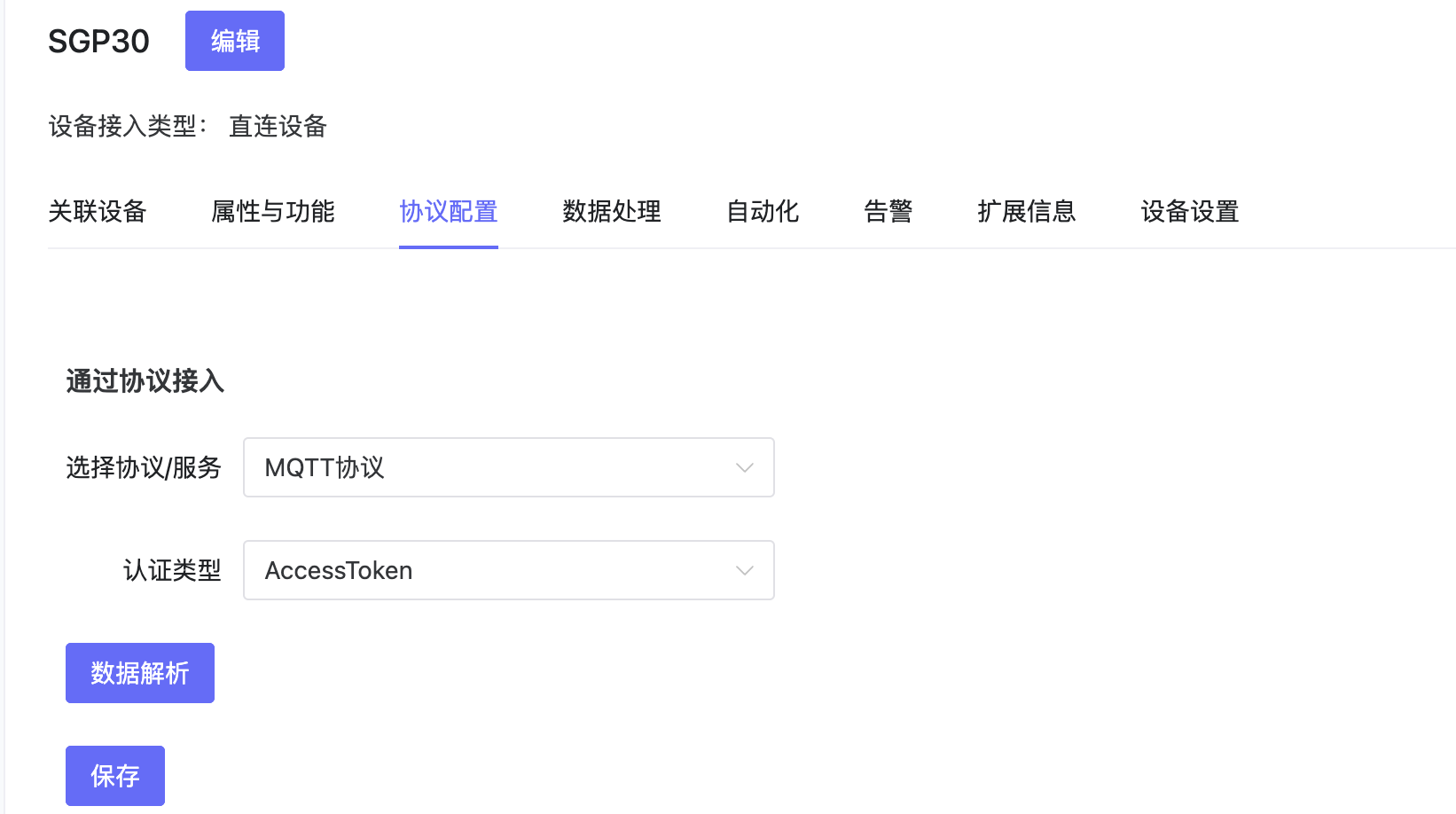The image size is (1456, 814).
Task: Go to the 数据处理 tab
Action: click(612, 212)
